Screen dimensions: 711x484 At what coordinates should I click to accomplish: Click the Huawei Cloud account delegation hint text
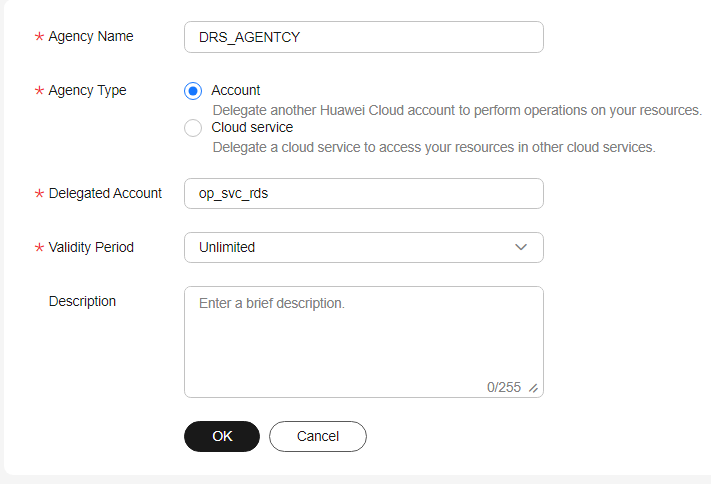tap(457, 110)
